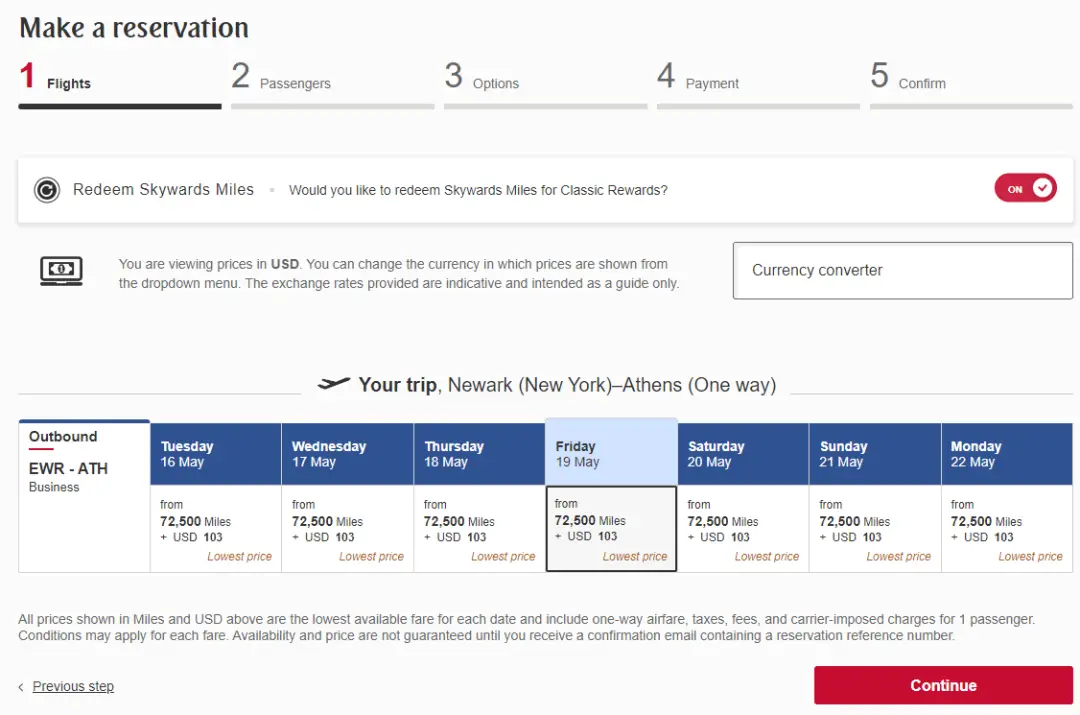Open the Currency converter dropdown
1080x715 pixels.
(902, 270)
